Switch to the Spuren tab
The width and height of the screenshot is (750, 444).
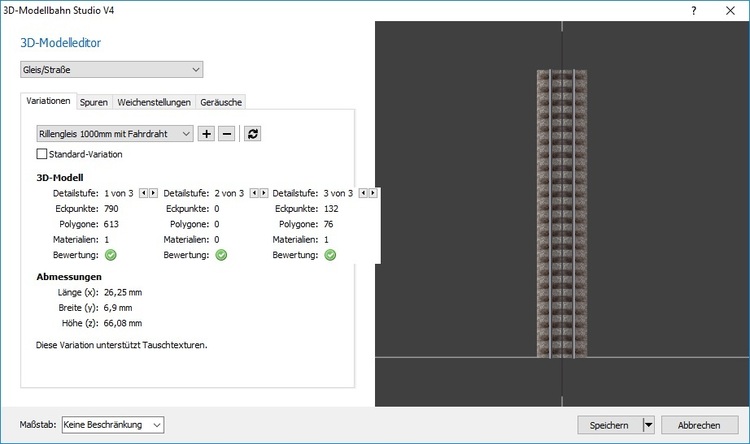(x=94, y=102)
